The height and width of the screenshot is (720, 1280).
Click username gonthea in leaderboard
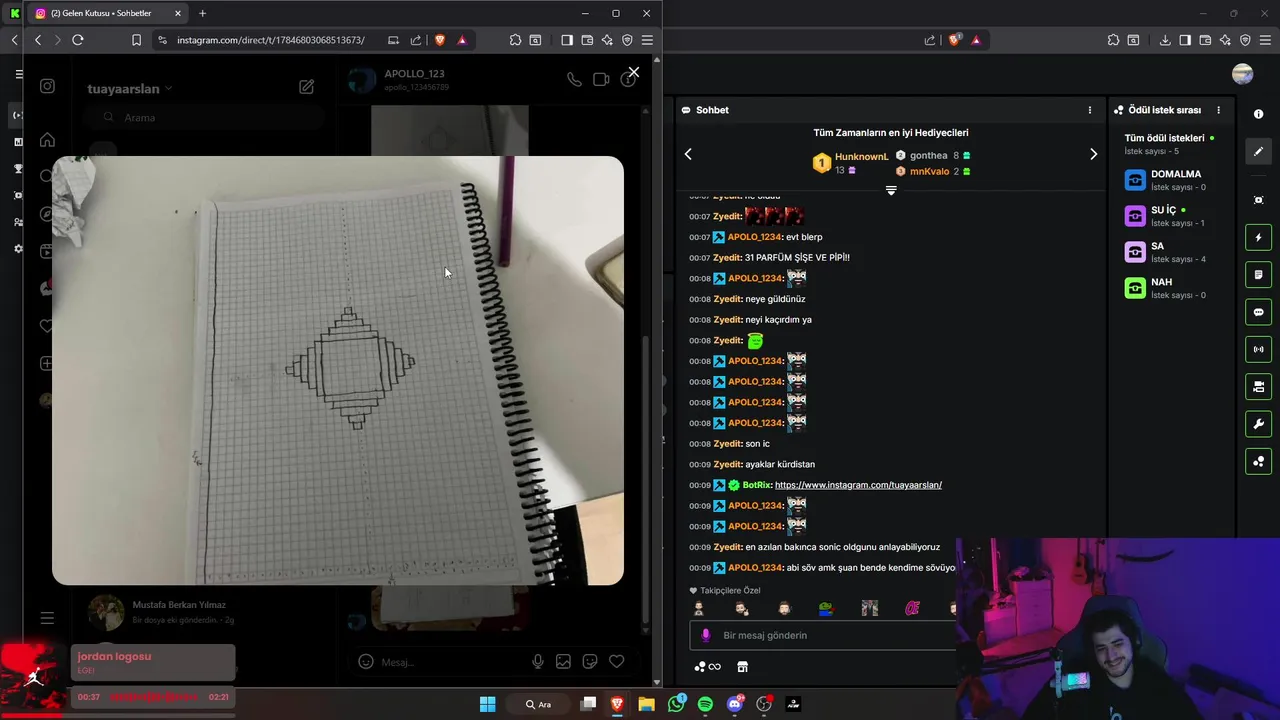[928, 156]
